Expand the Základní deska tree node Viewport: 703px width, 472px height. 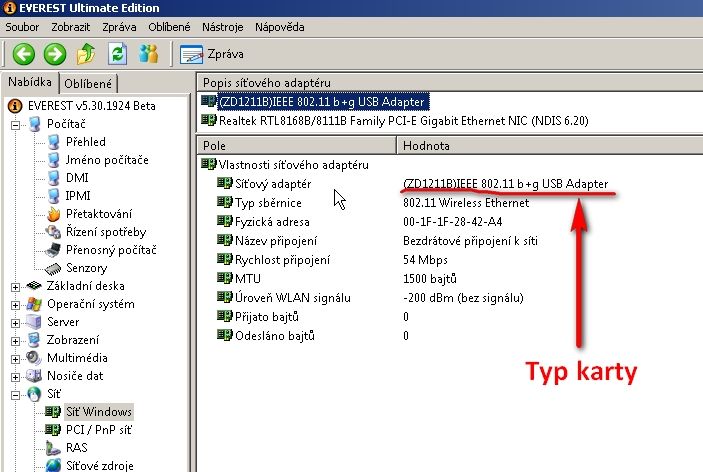click(15, 287)
